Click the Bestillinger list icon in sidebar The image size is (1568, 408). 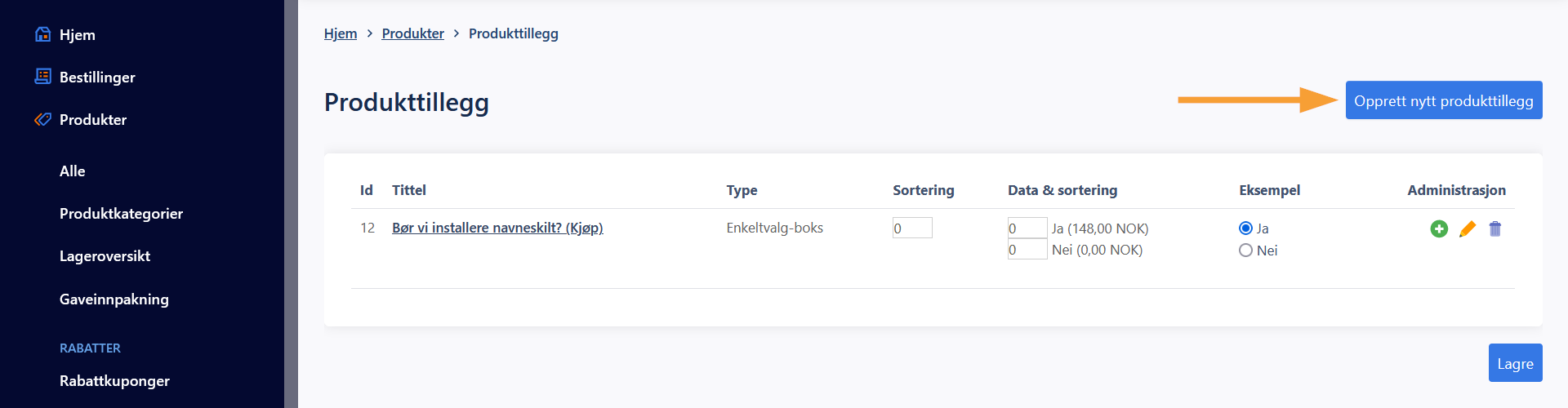pos(43,77)
